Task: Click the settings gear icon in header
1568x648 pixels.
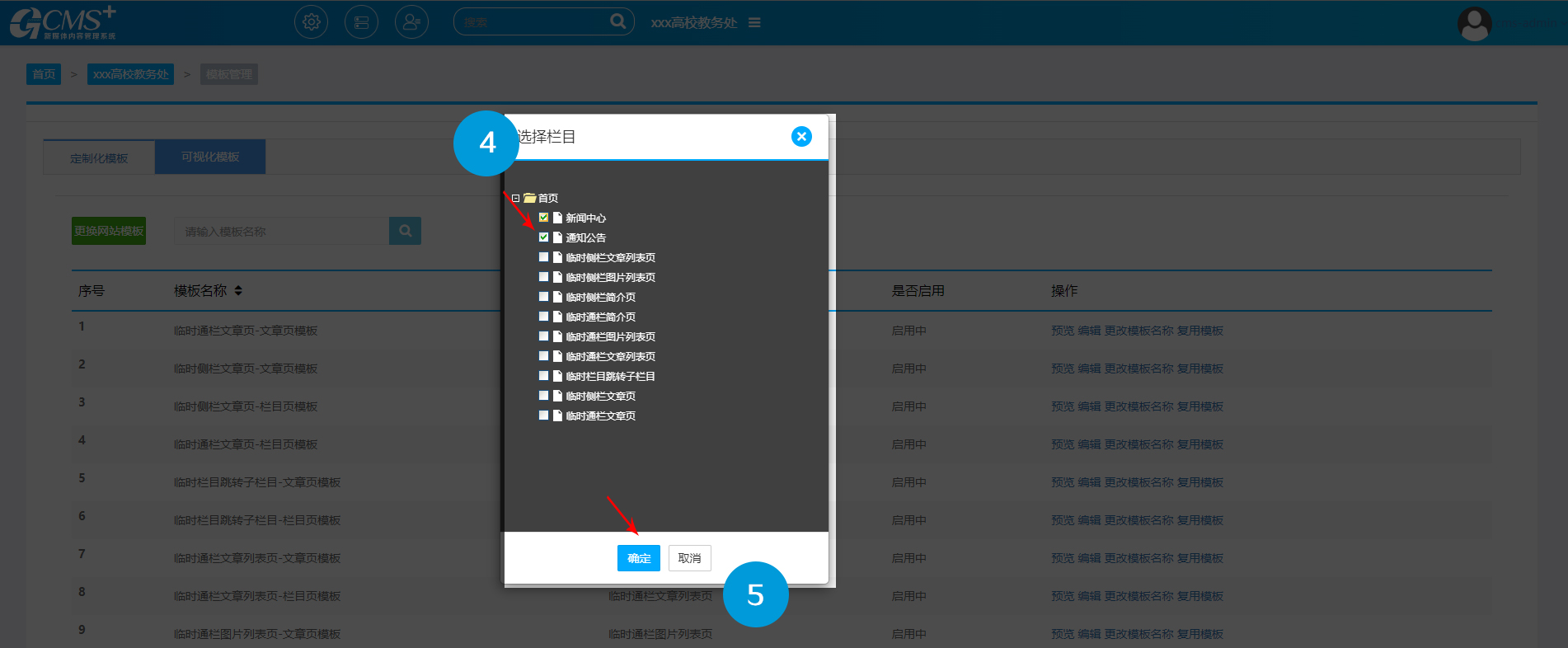Action: pos(311,22)
